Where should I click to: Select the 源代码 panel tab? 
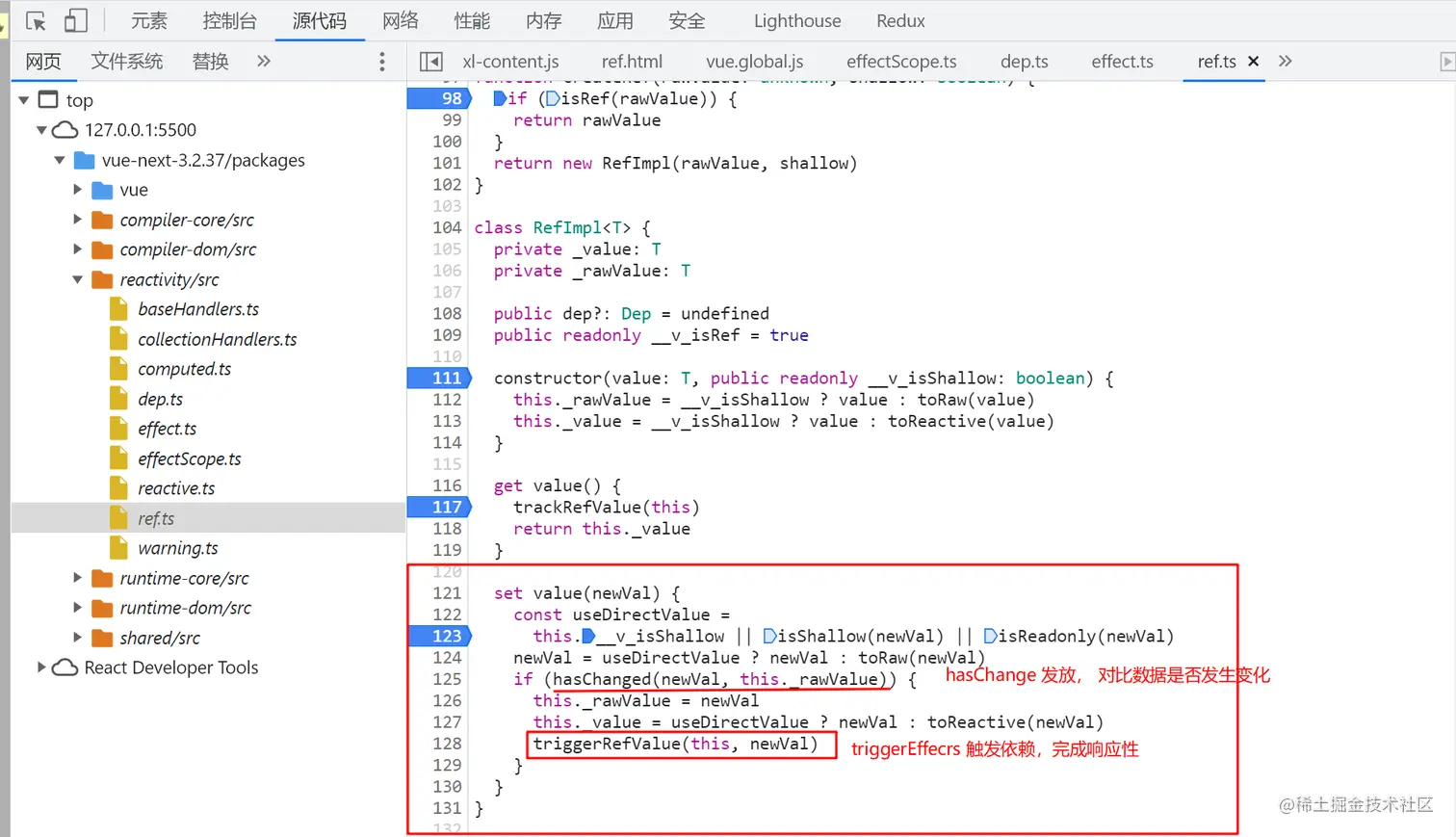(320, 20)
